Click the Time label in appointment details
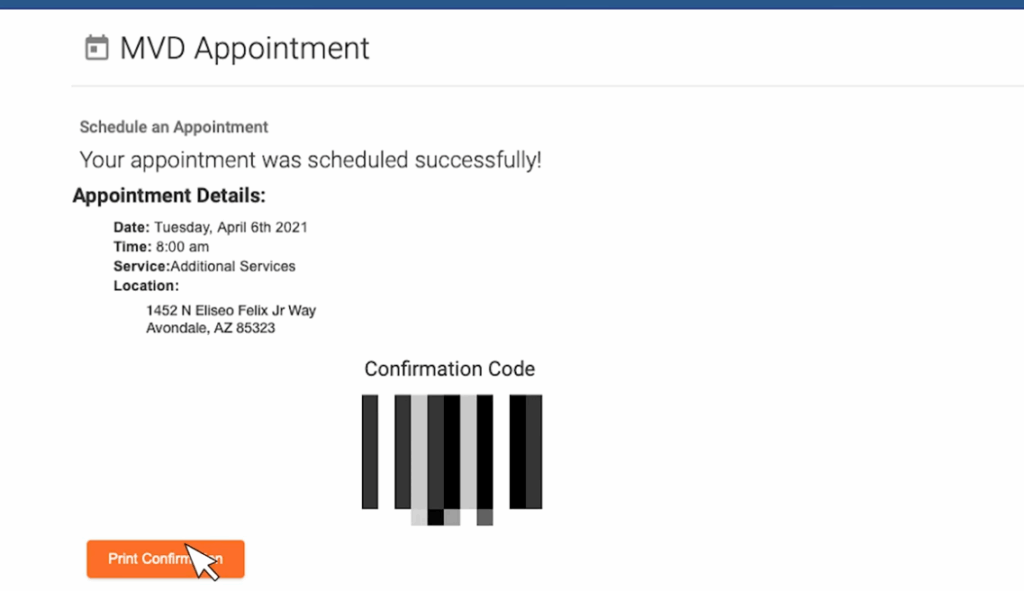 133,247
